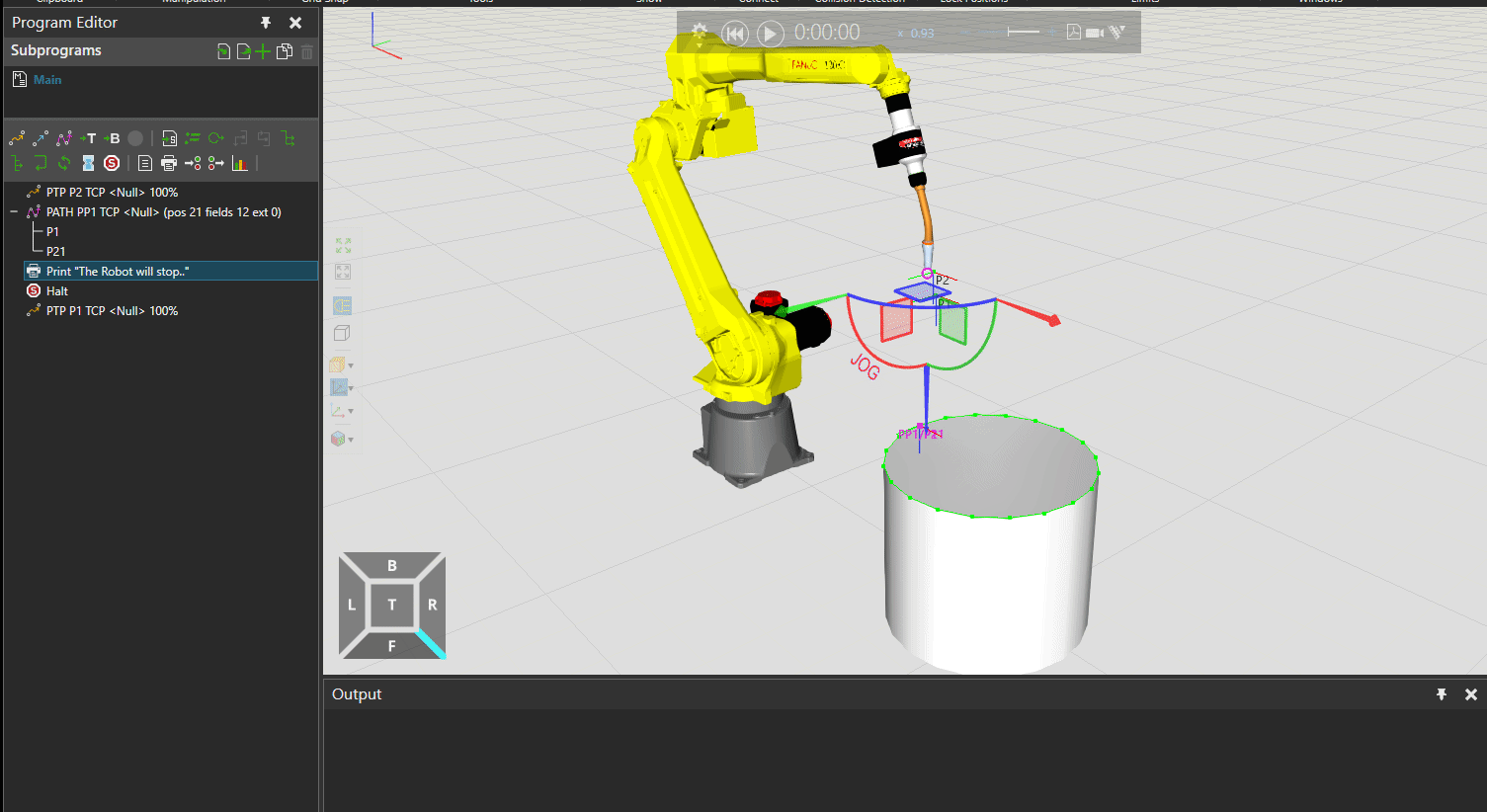Add a return statement
This screenshot has width=1487, height=812.
[x=41, y=163]
